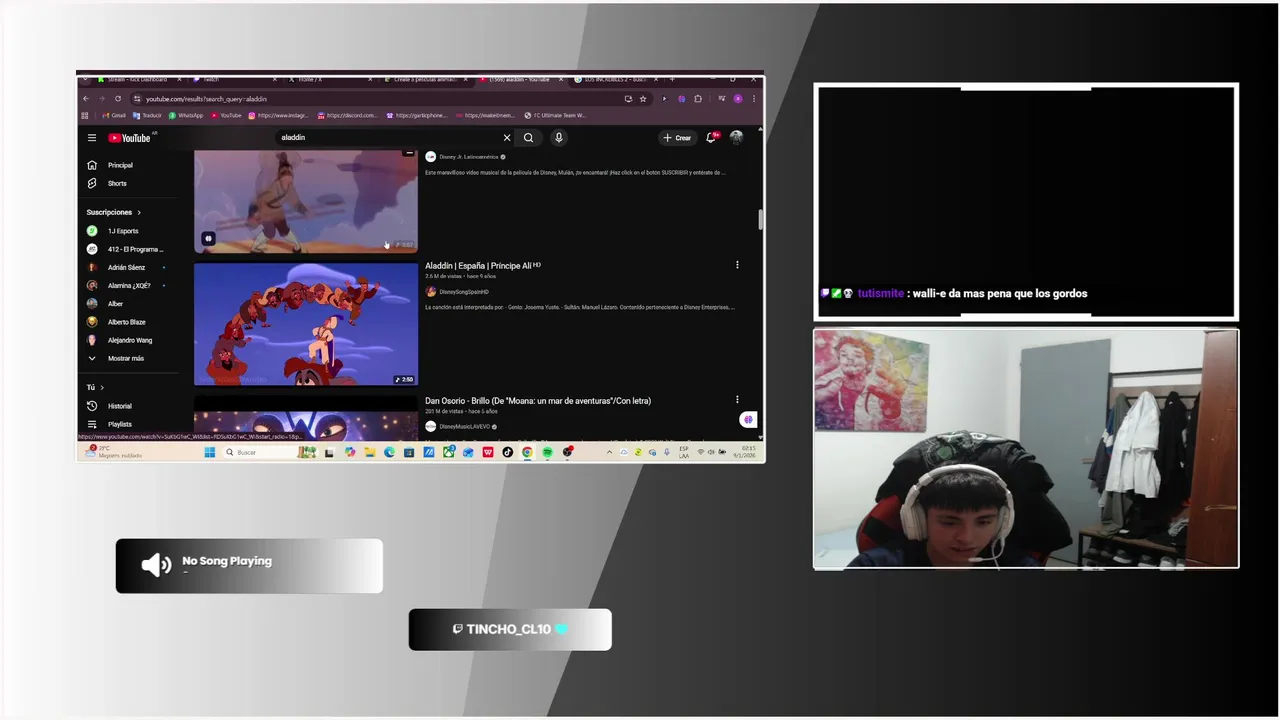Open title Aladdin | España | Príncipe Alí

tap(483, 266)
